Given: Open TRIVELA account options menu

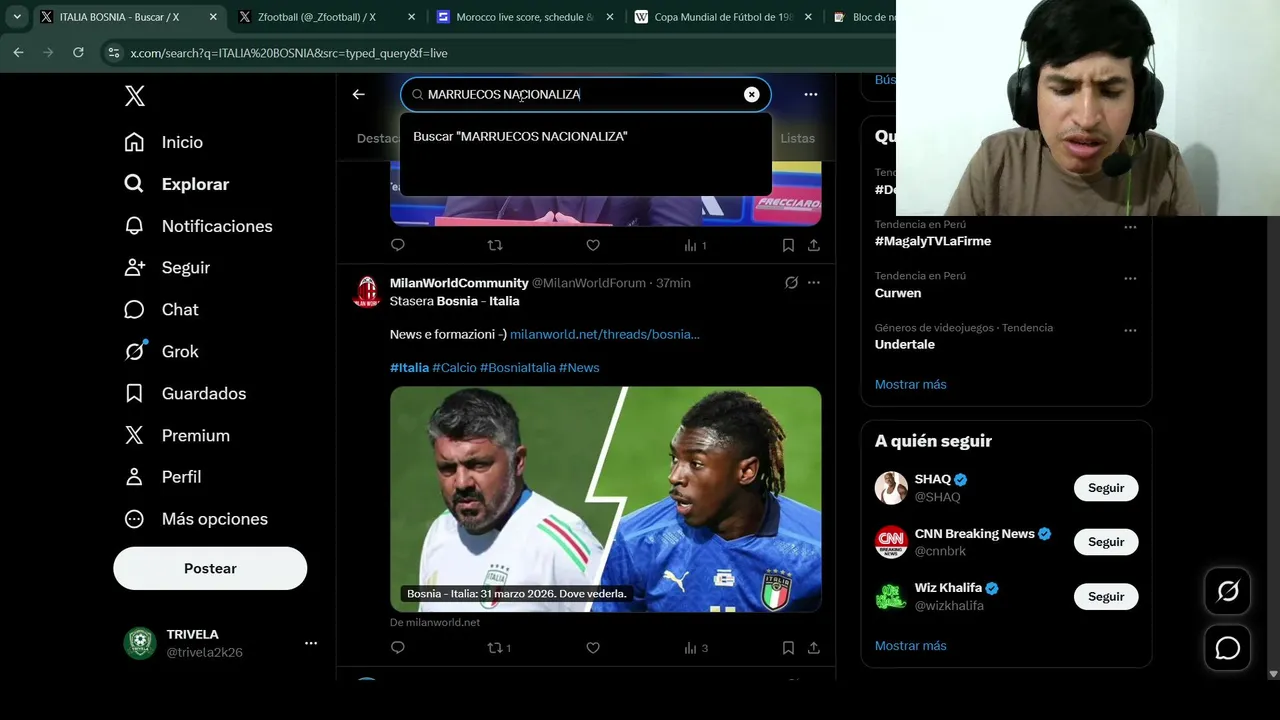Looking at the screenshot, I should click(311, 643).
